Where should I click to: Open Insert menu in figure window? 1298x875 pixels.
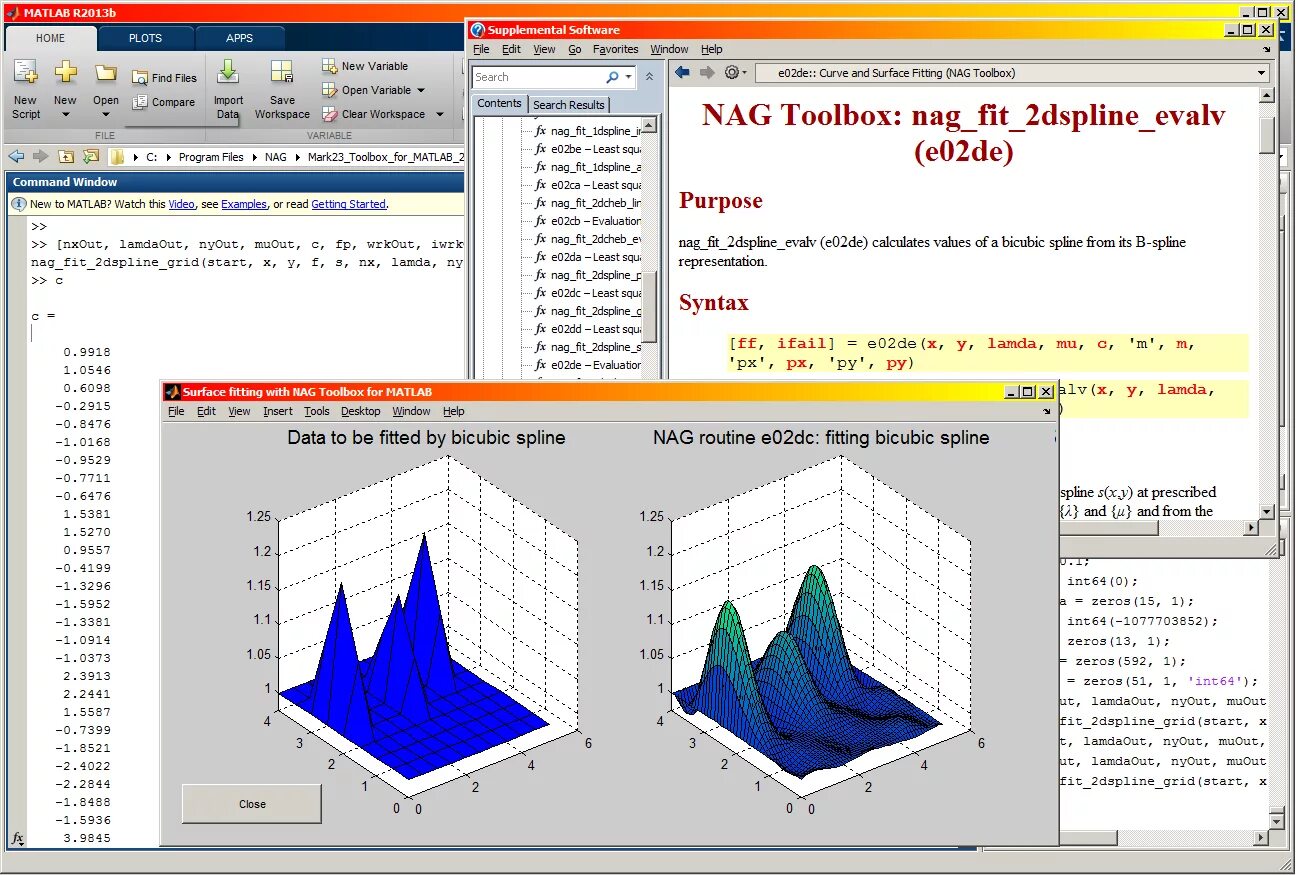click(x=278, y=411)
